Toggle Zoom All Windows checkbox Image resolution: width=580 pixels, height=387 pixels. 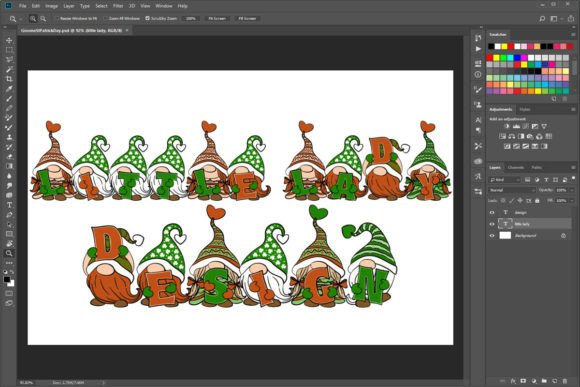click(105, 18)
